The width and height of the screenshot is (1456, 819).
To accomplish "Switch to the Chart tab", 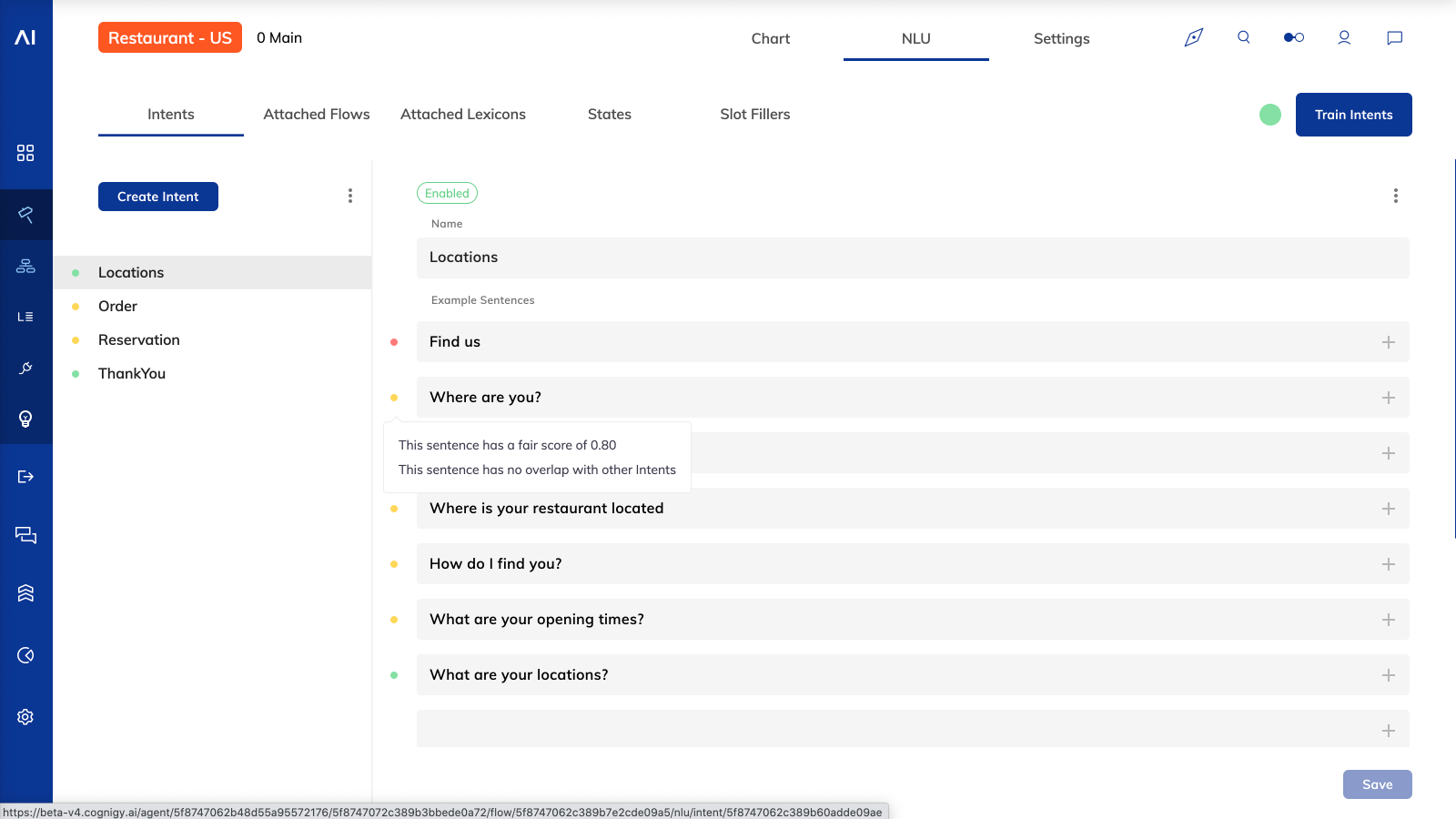I will (770, 38).
